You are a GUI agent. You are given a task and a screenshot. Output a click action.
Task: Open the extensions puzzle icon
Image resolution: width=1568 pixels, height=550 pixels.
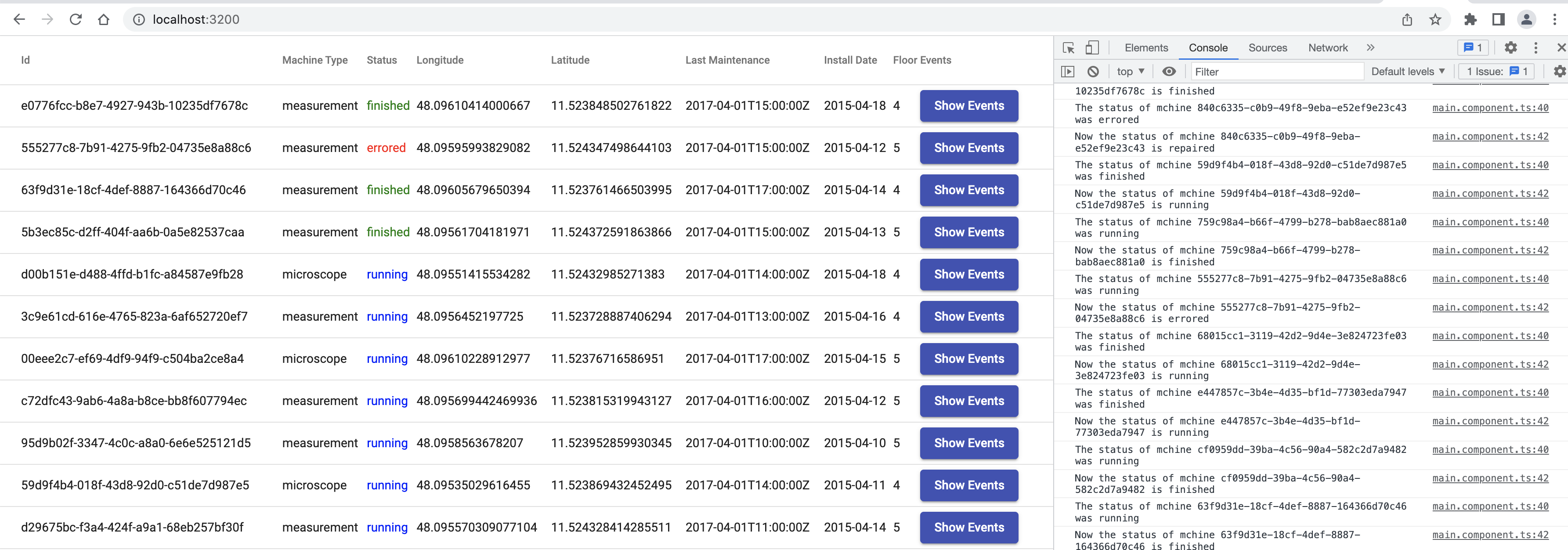coord(1470,19)
